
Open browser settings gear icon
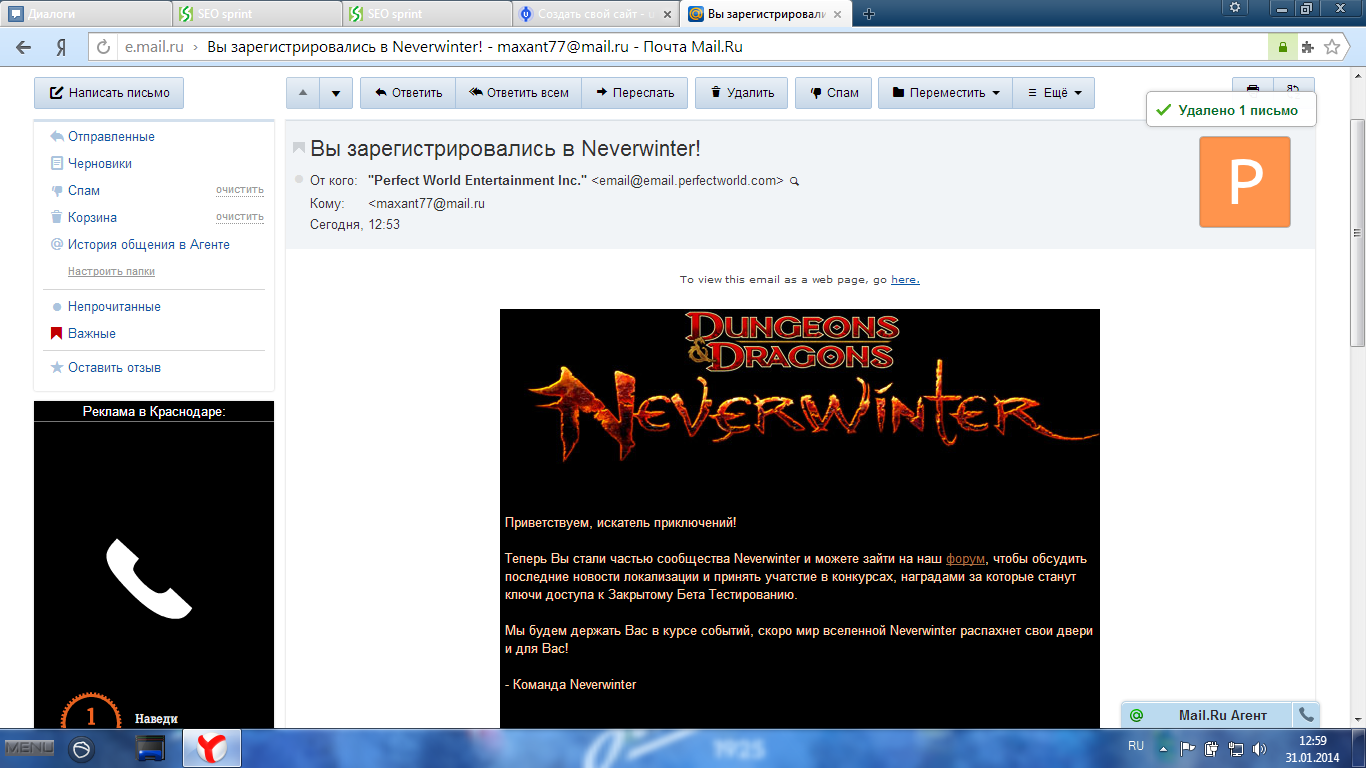pos(1235,8)
